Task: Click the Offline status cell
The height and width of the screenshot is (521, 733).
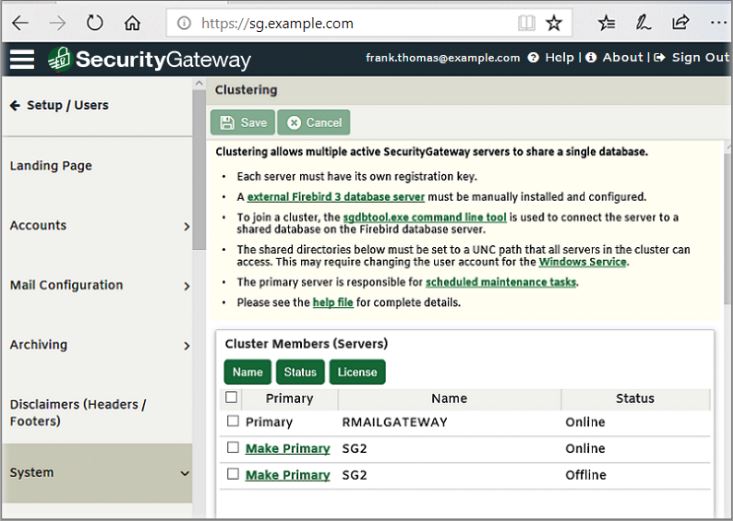Action: pos(586,475)
